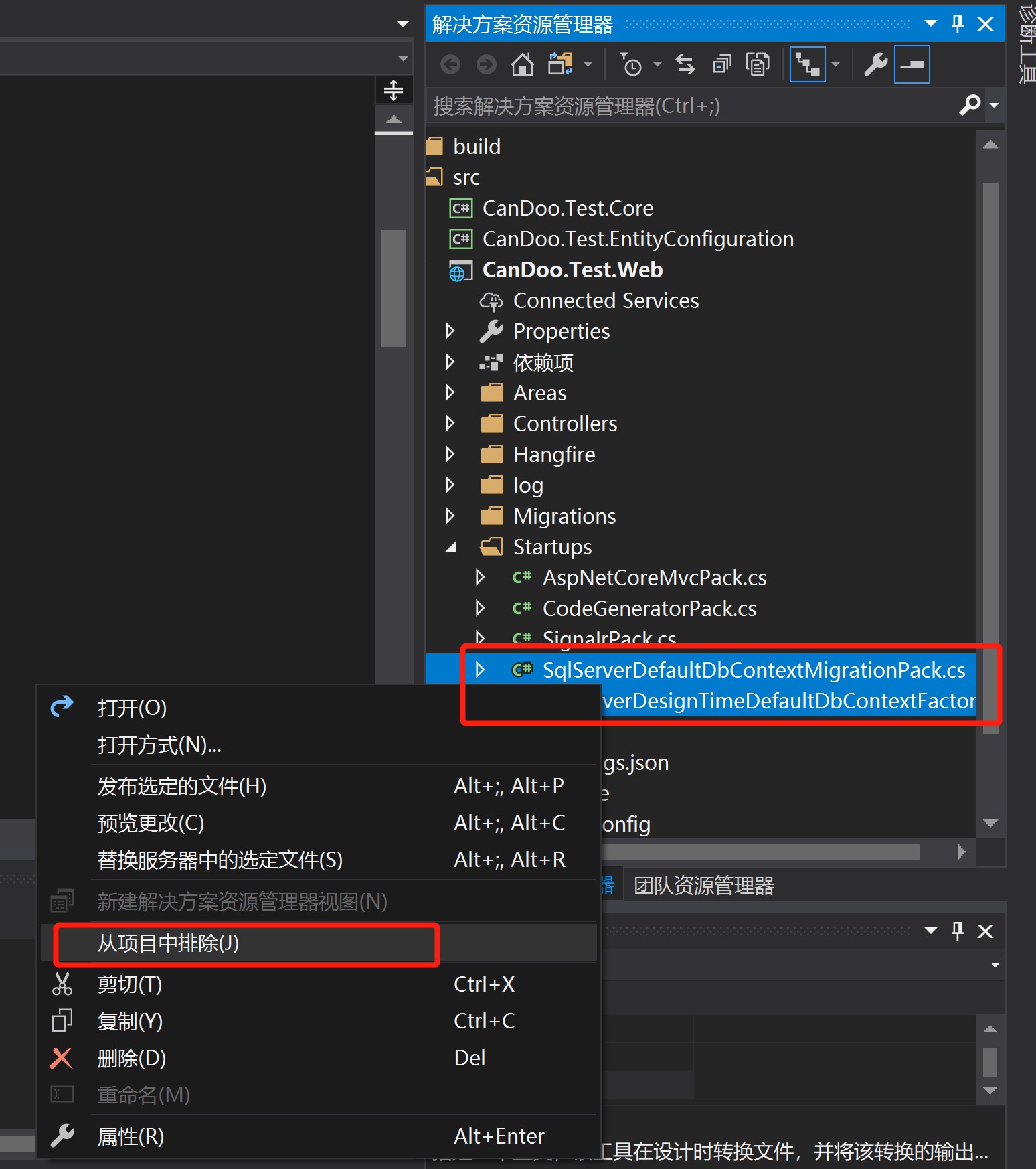Open Solution Explorer window options dropdown
This screenshot has height=1169, width=1036.
click(930, 24)
